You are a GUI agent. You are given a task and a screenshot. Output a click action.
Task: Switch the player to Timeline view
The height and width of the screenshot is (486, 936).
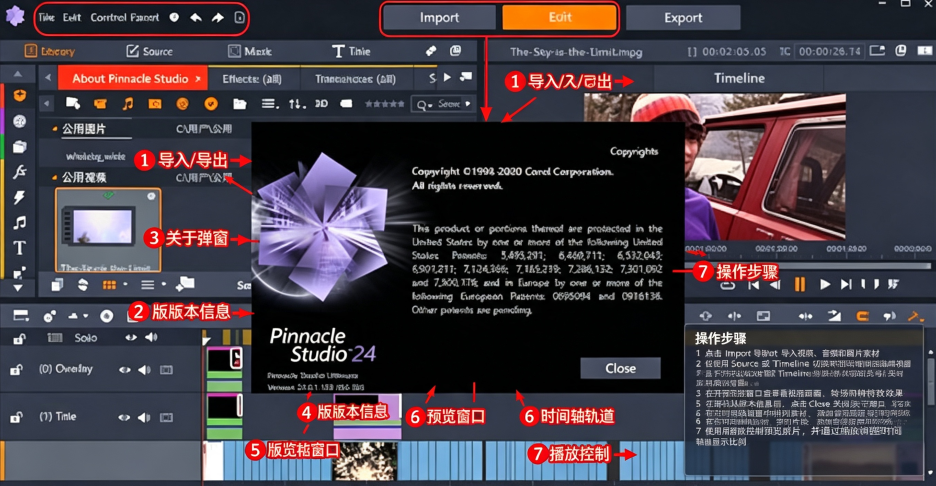(x=739, y=78)
